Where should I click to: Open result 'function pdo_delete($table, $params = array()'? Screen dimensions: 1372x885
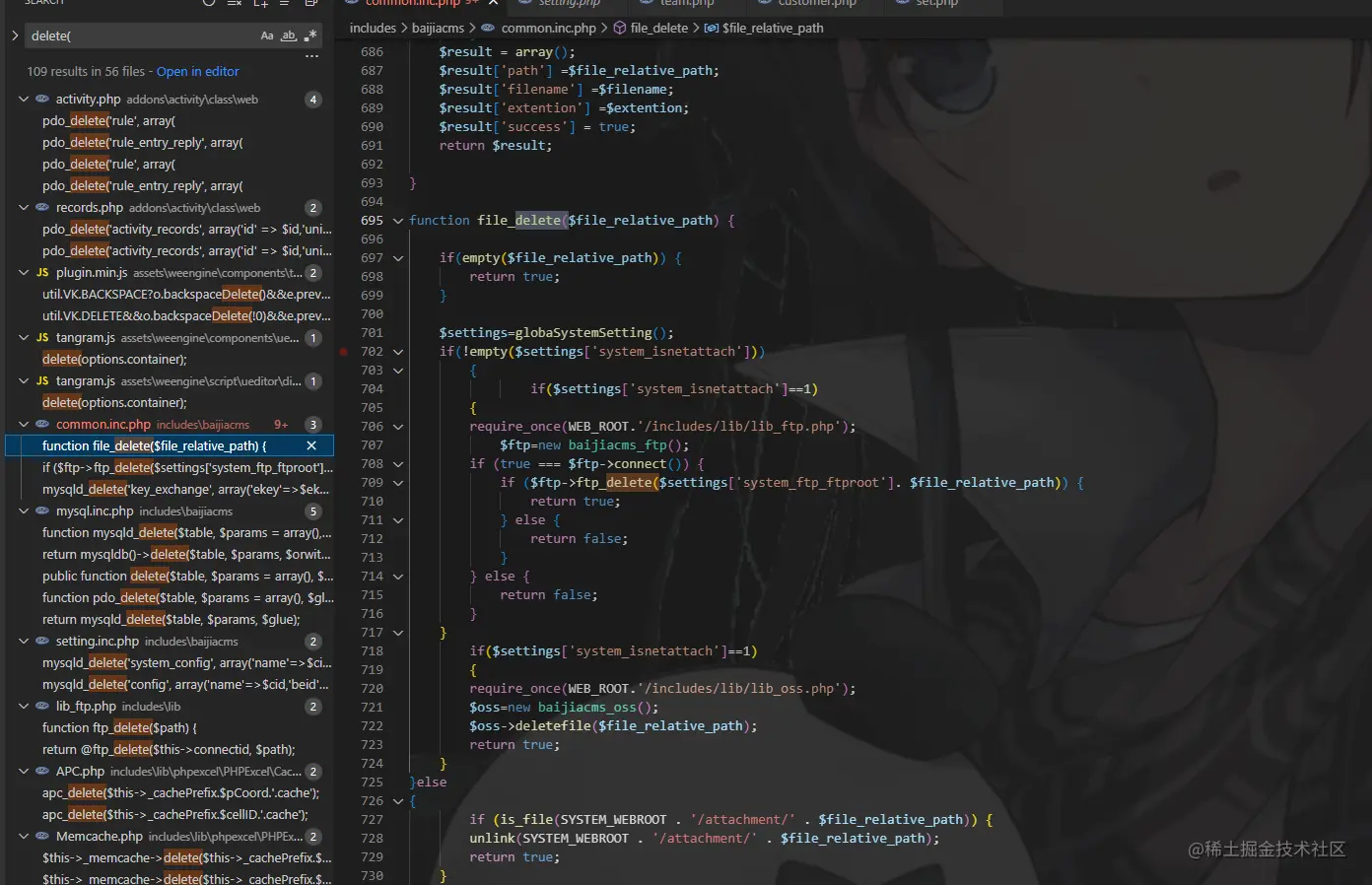187,598
